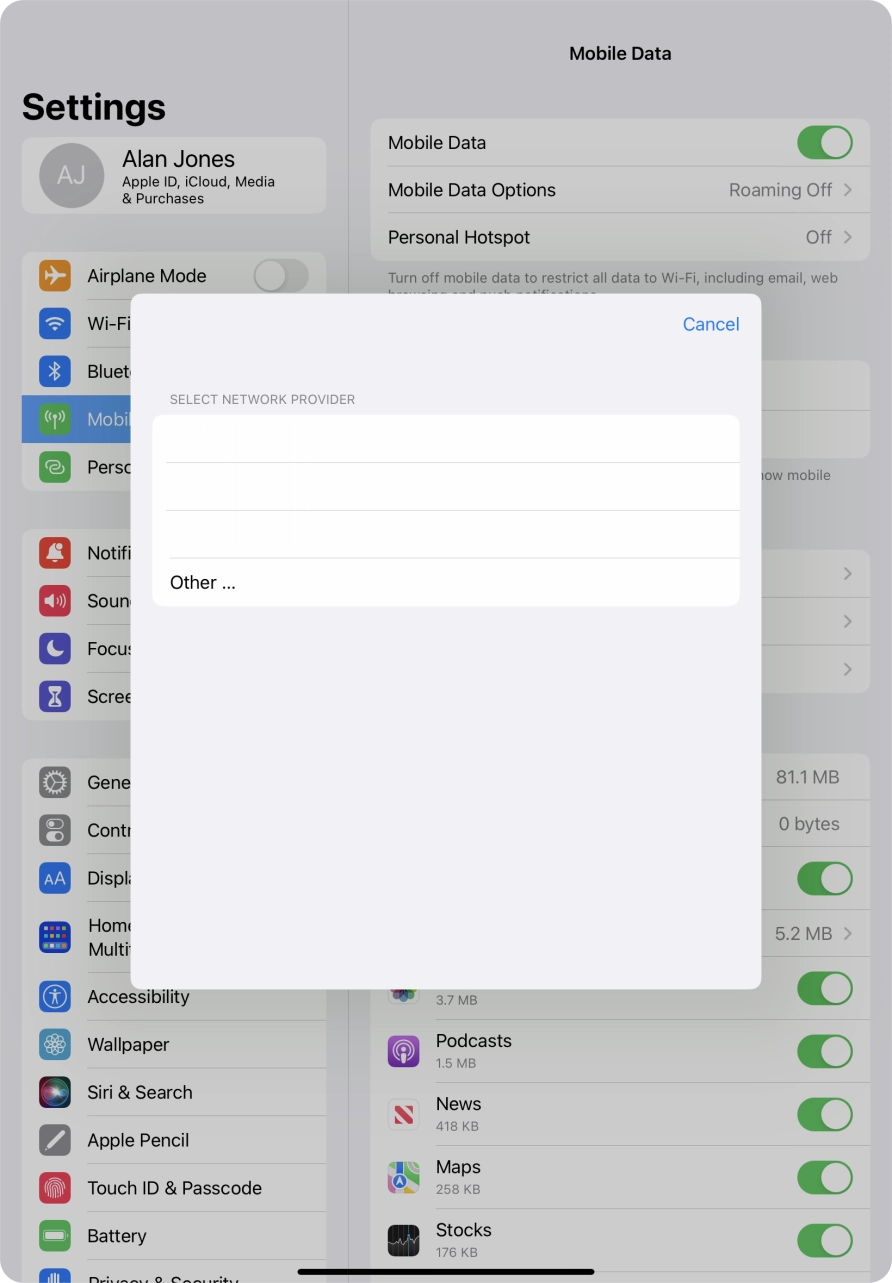This screenshot has height=1283, width=892.
Task: Turn off mobile data for Podcasts
Action: [824, 1051]
